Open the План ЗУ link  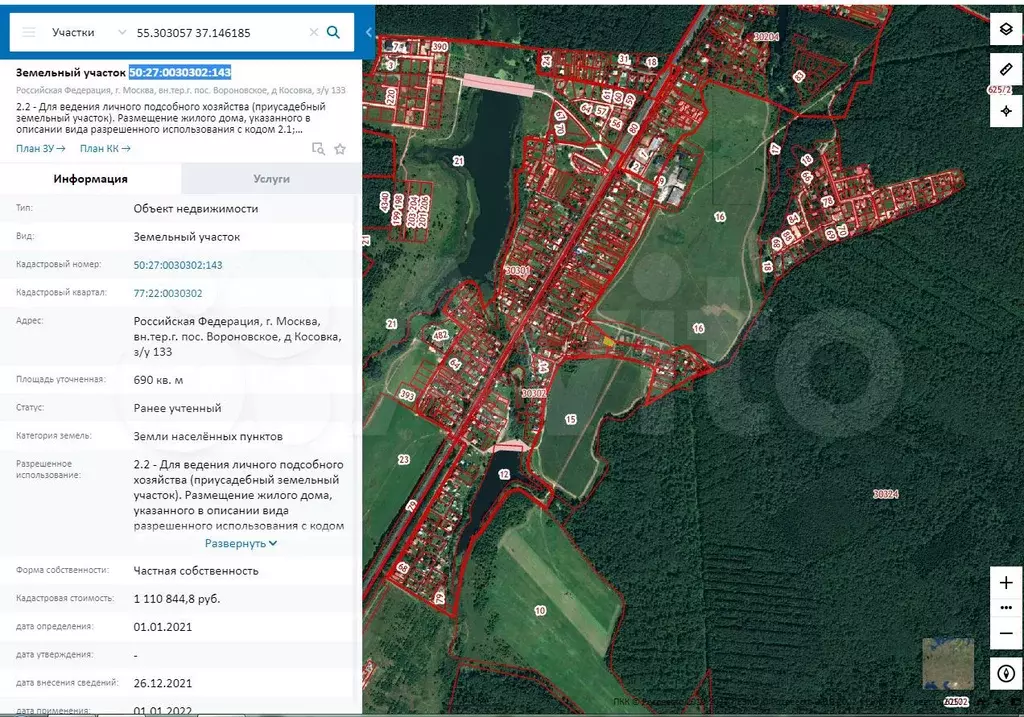(x=40, y=149)
